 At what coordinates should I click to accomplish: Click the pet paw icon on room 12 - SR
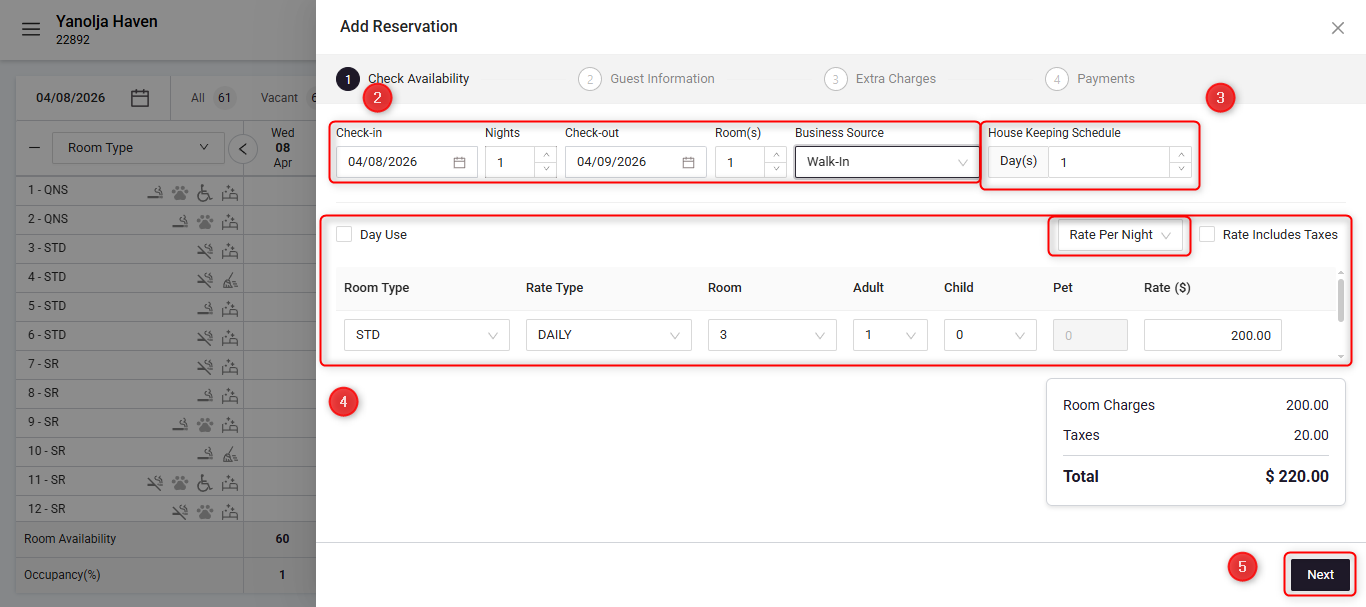[204, 511]
